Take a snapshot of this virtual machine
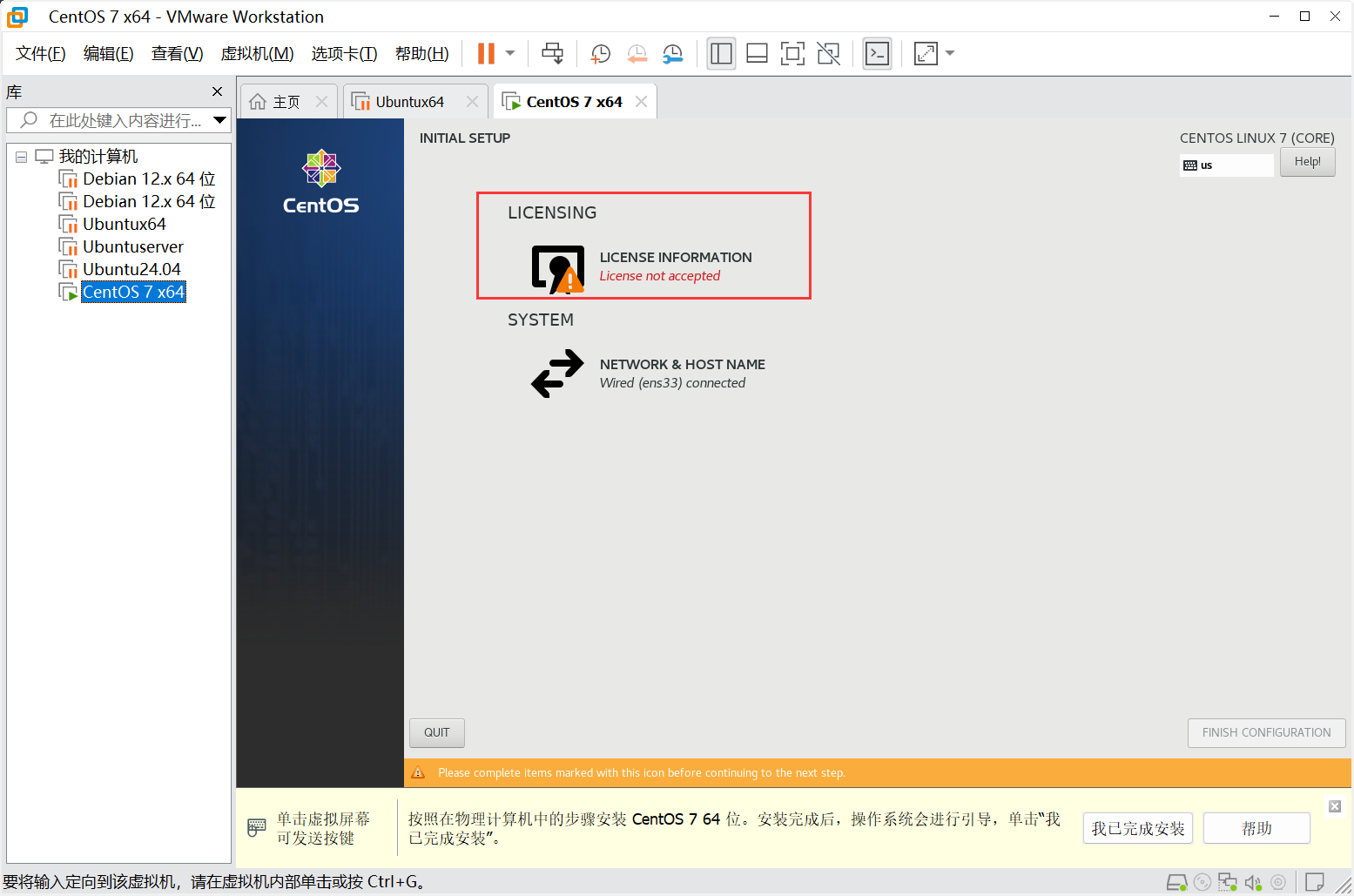The image size is (1354, 896). click(x=600, y=54)
